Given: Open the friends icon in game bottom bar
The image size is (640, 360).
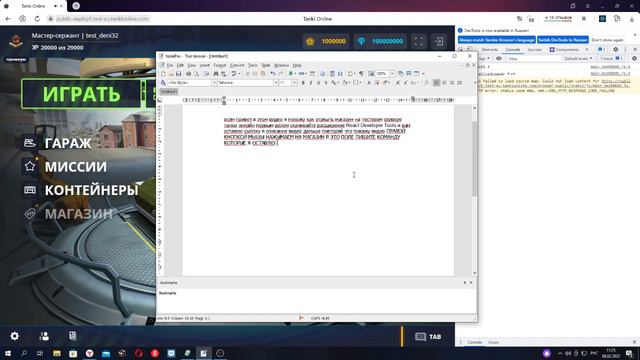Looking at the screenshot, I should (x=44, y=336).
